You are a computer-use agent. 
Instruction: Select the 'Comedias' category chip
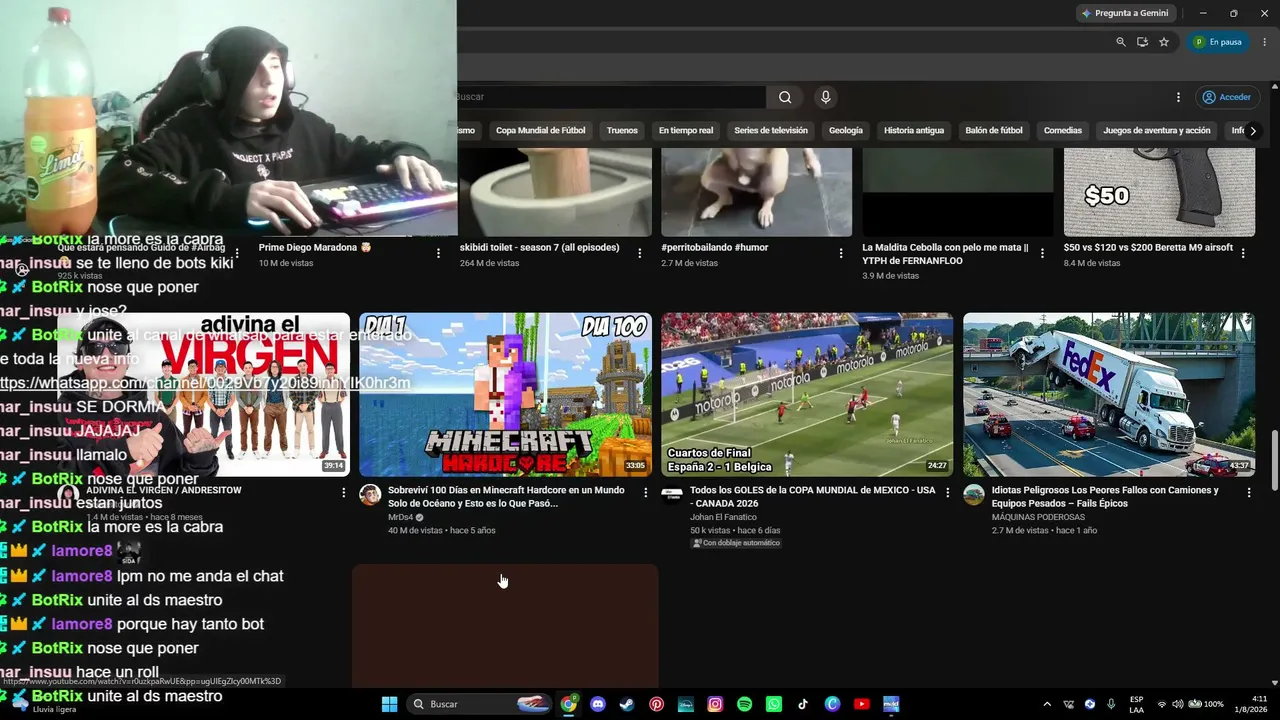[x=1063, y=130]
